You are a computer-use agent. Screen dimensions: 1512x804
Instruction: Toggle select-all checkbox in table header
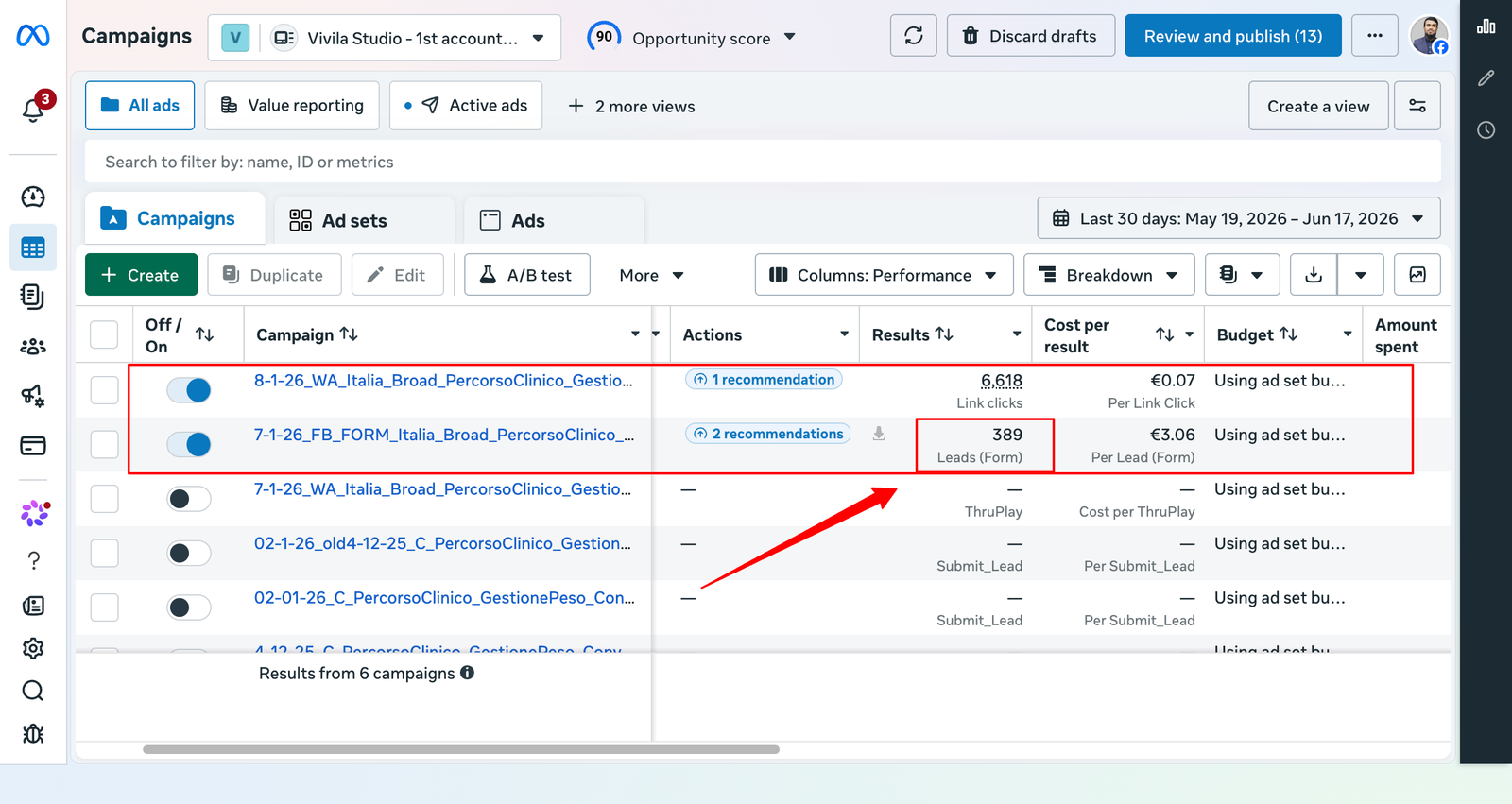[104, 334]
